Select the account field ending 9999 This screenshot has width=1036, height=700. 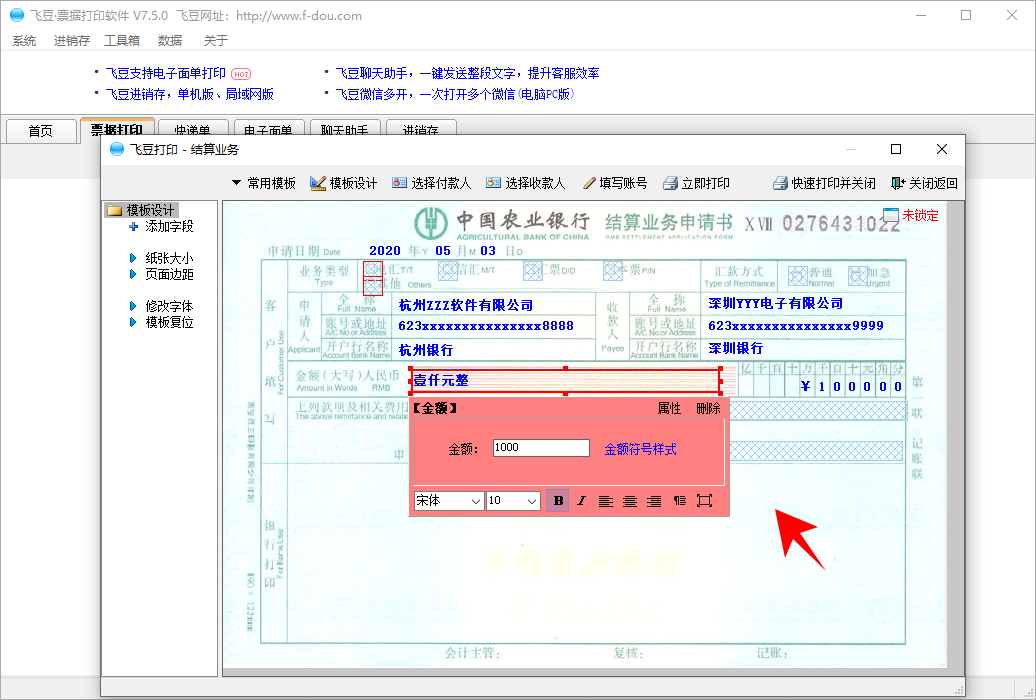coord(796,326)
